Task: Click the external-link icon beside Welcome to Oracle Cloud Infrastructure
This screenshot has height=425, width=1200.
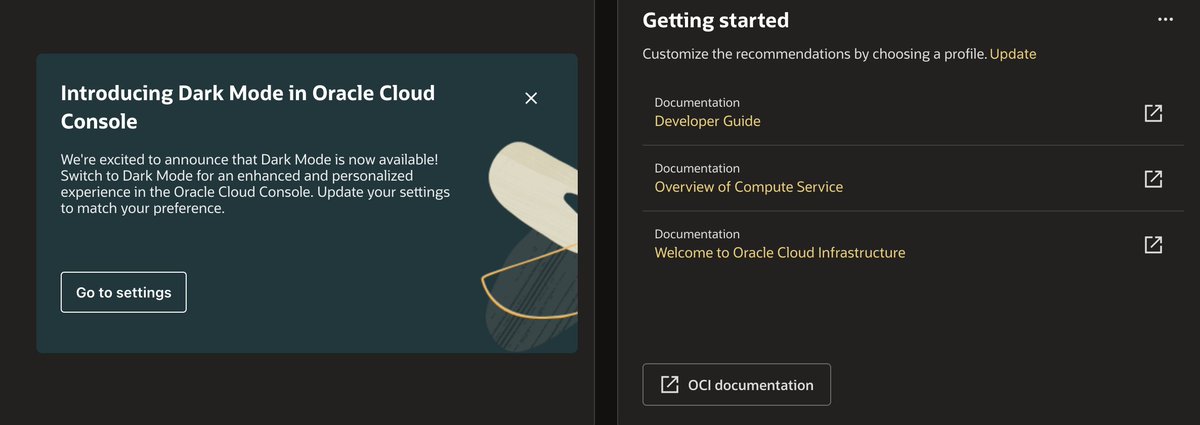Action: tap(1152, 244)
